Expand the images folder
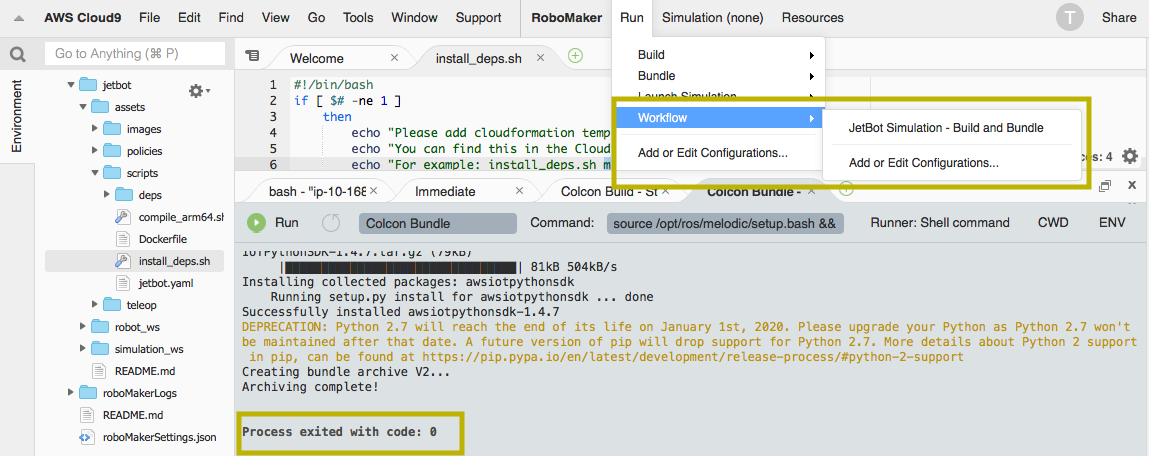The width and height of the screenshot is (1149, 456). coord(95,129)
